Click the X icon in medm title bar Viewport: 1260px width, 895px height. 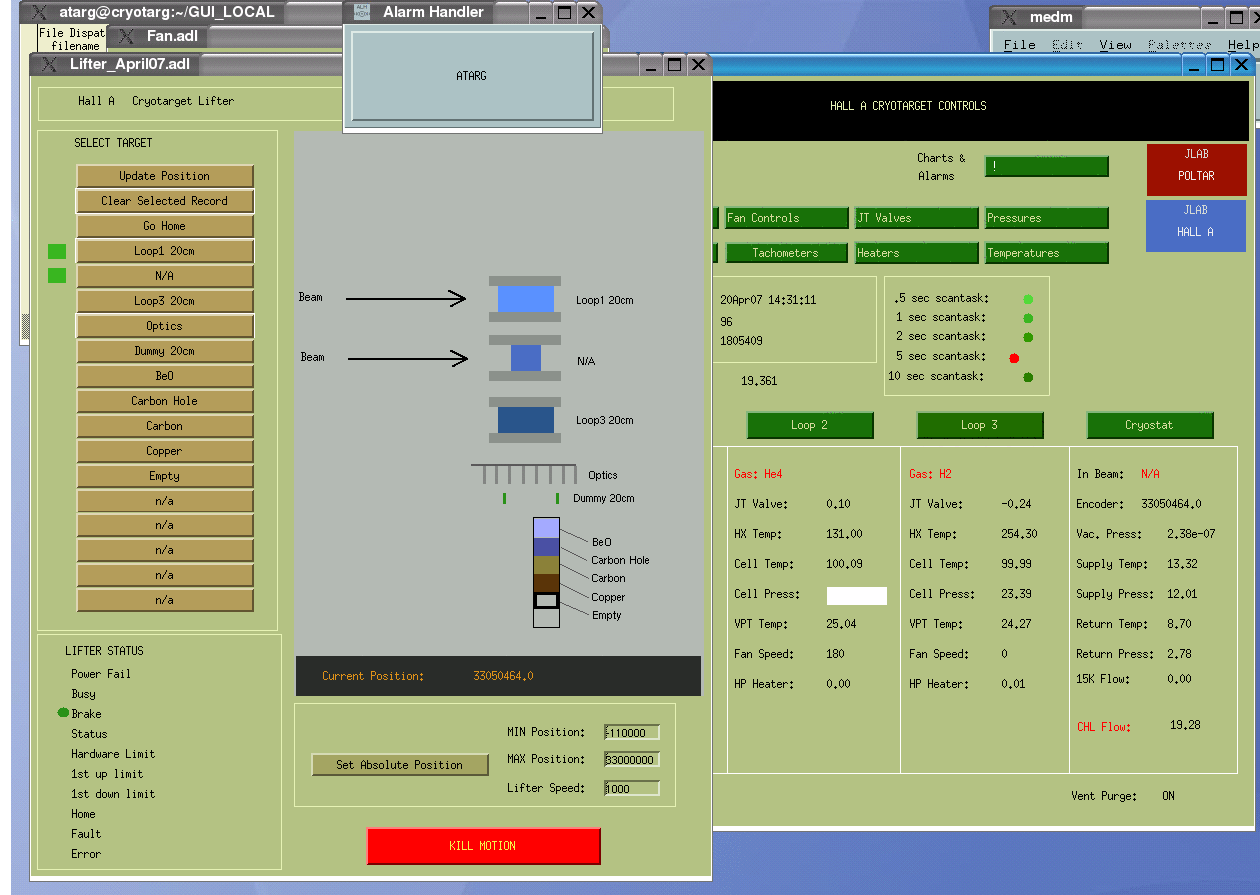click(1009, 17)
